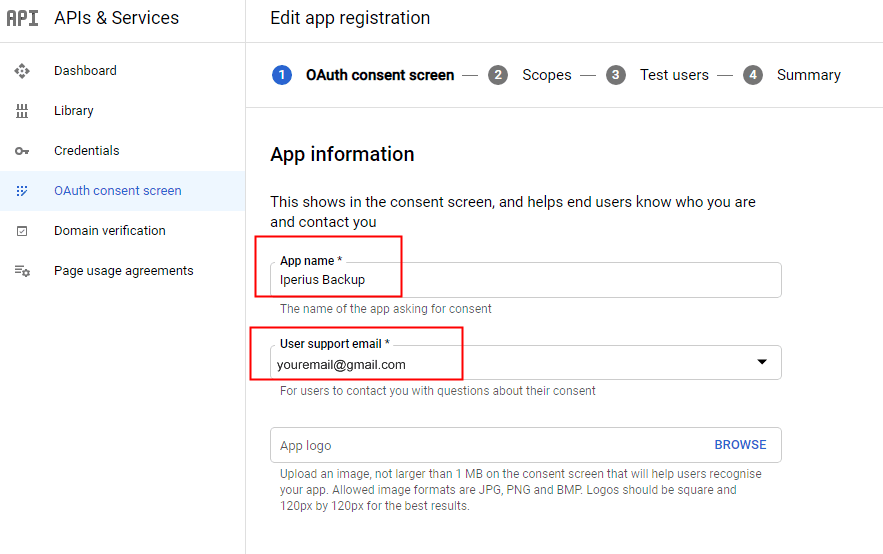
Task: Select step 4 circle for Summary
Action: (x=753, y=75)
